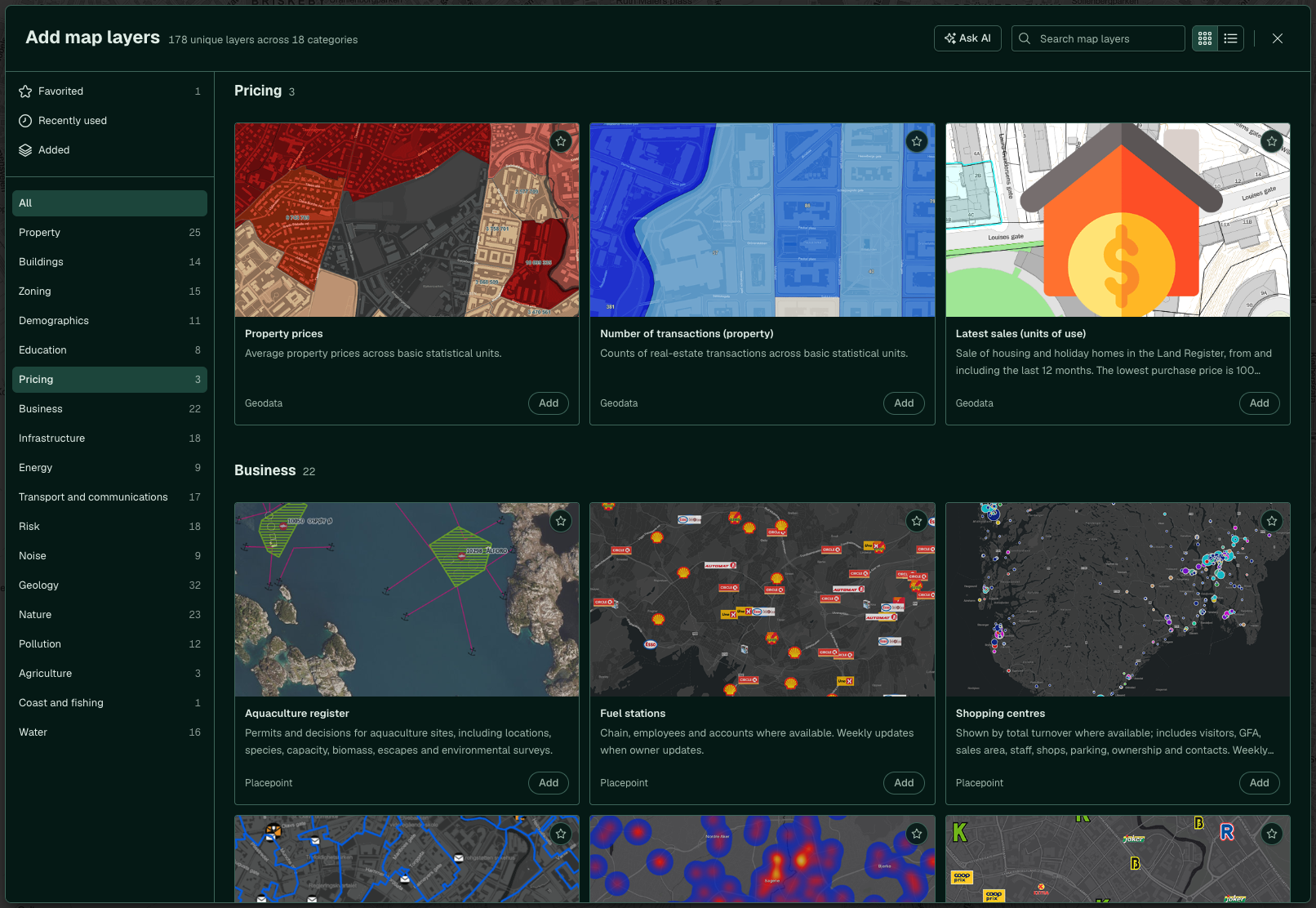Select the Energy category
This screenshot has width=1316, height=908.
[x=109, y=468]
